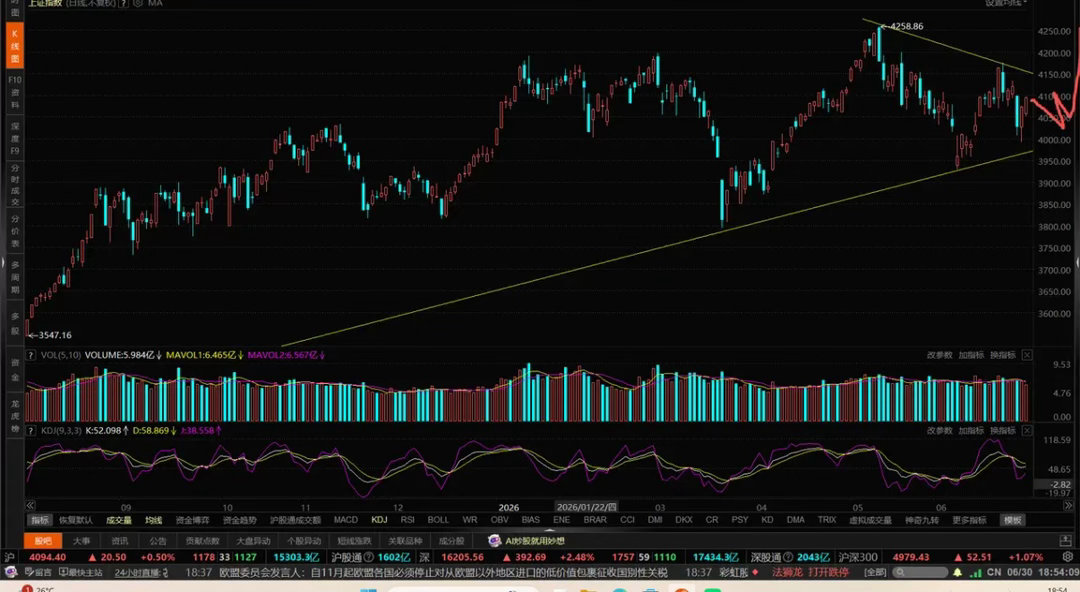This screenshot has width=1080, height=592.
Task: Click 加指标 in the KDJ panel
Action: click(x=971, y=431)
